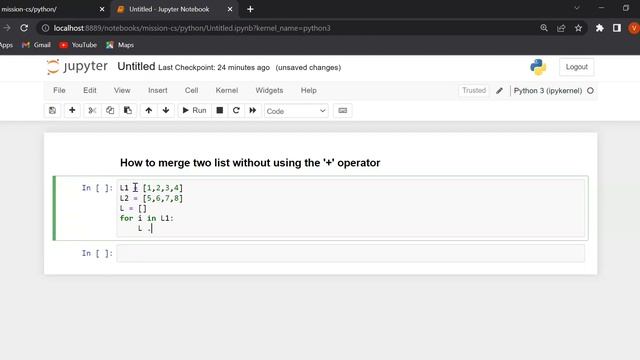This screenshot has height=360, width=640.
Task: Toggle the browser side panel icon
Action: click(617, 28)
